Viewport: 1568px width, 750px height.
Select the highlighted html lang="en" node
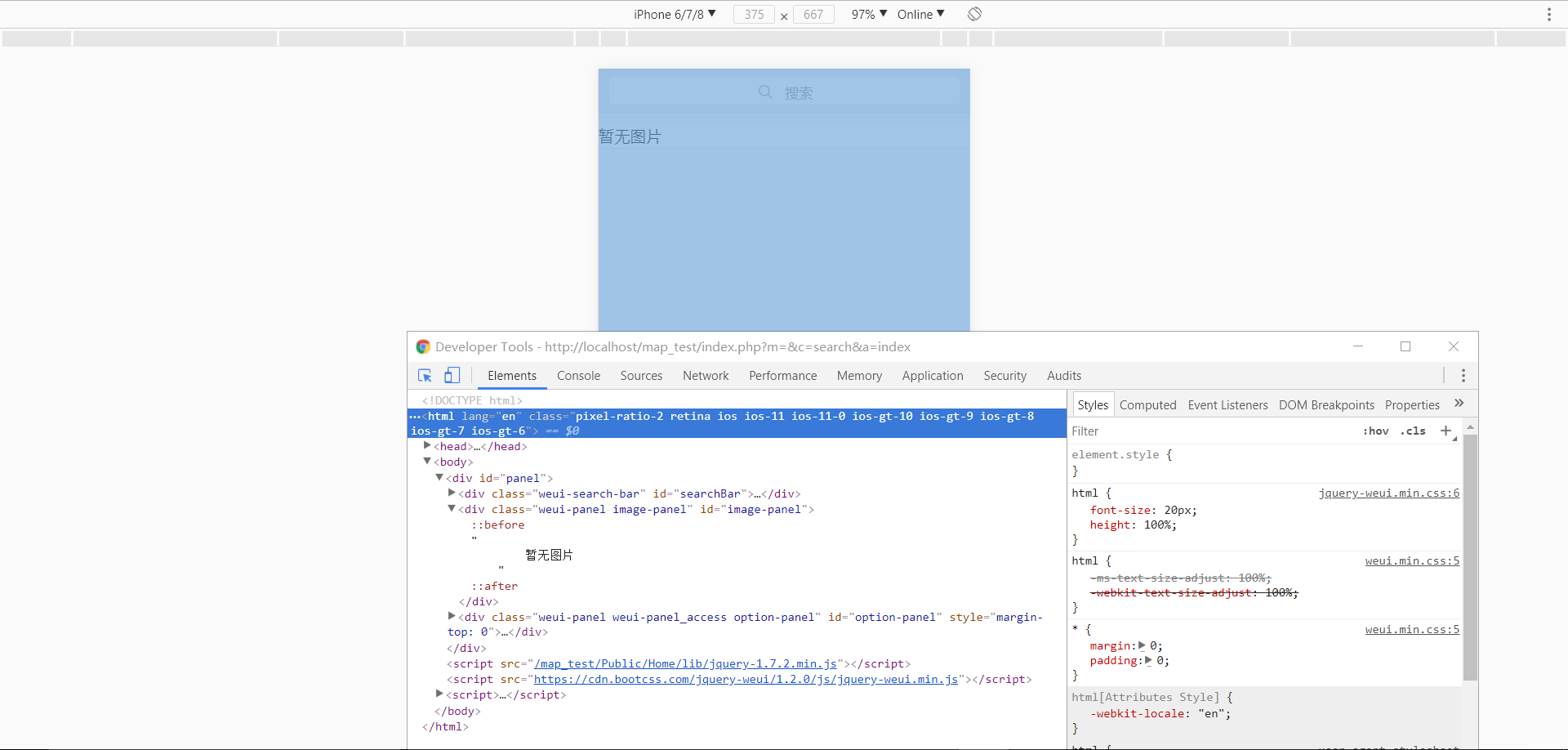tap(737, 423)
